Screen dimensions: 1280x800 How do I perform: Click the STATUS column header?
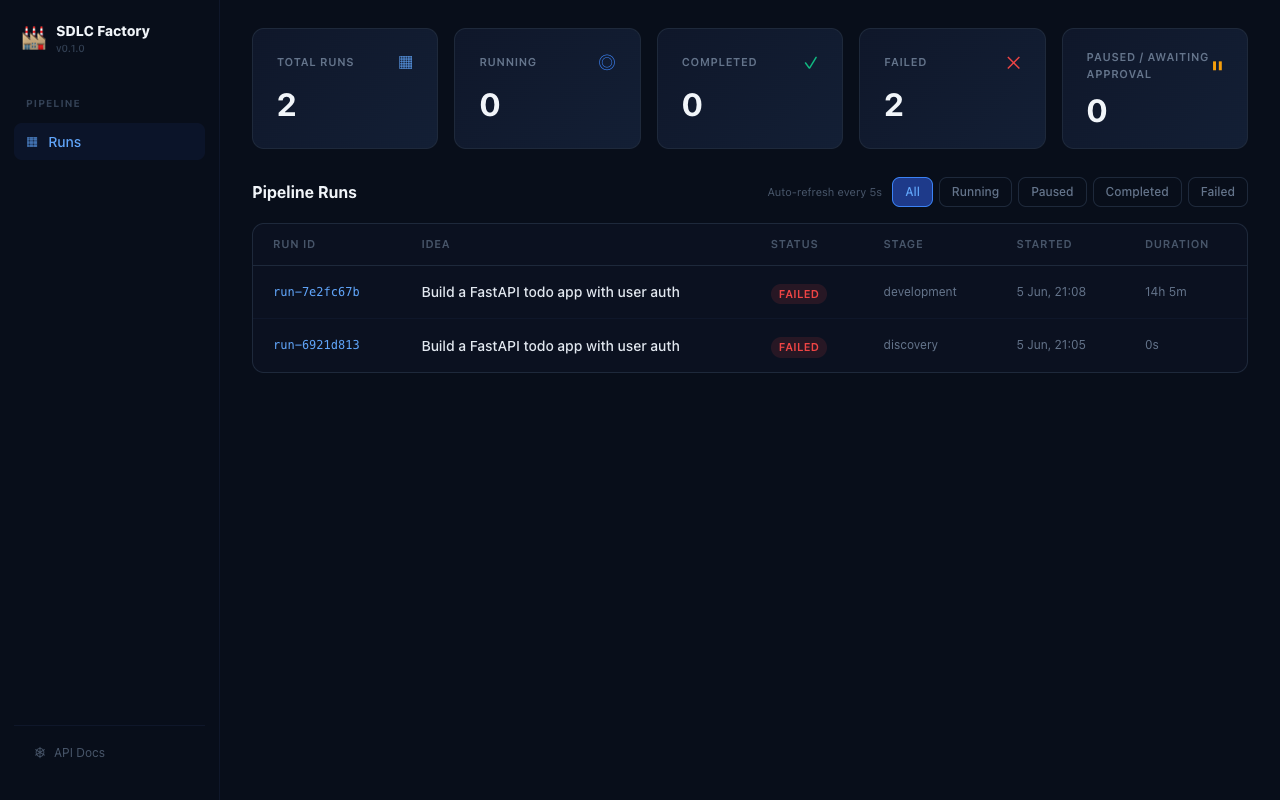click(794, 244)
